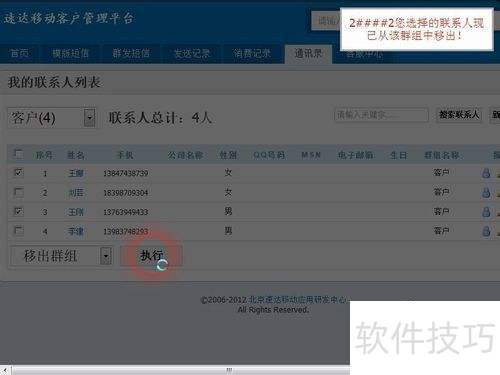Viewport: 500px width, 375px height.
Task: Click the 女 gender cell in row 2
Action: pyautogui.click(x=228, y=192)
